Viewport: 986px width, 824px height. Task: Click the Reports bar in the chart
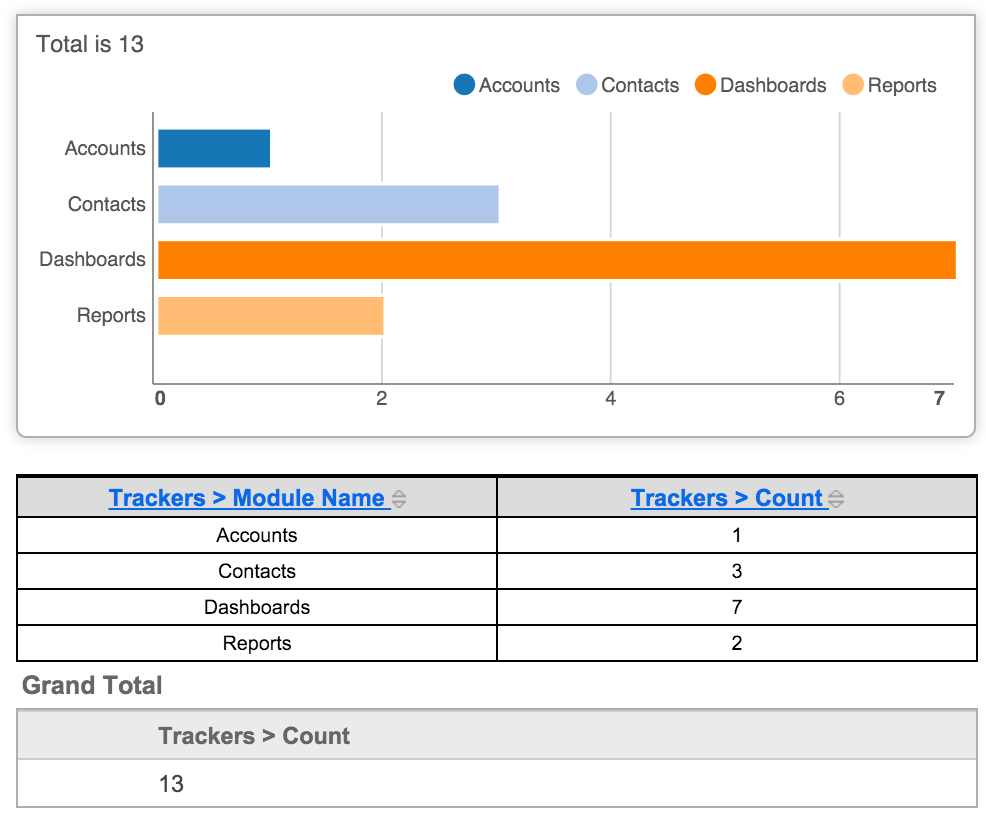click(270, 314)
